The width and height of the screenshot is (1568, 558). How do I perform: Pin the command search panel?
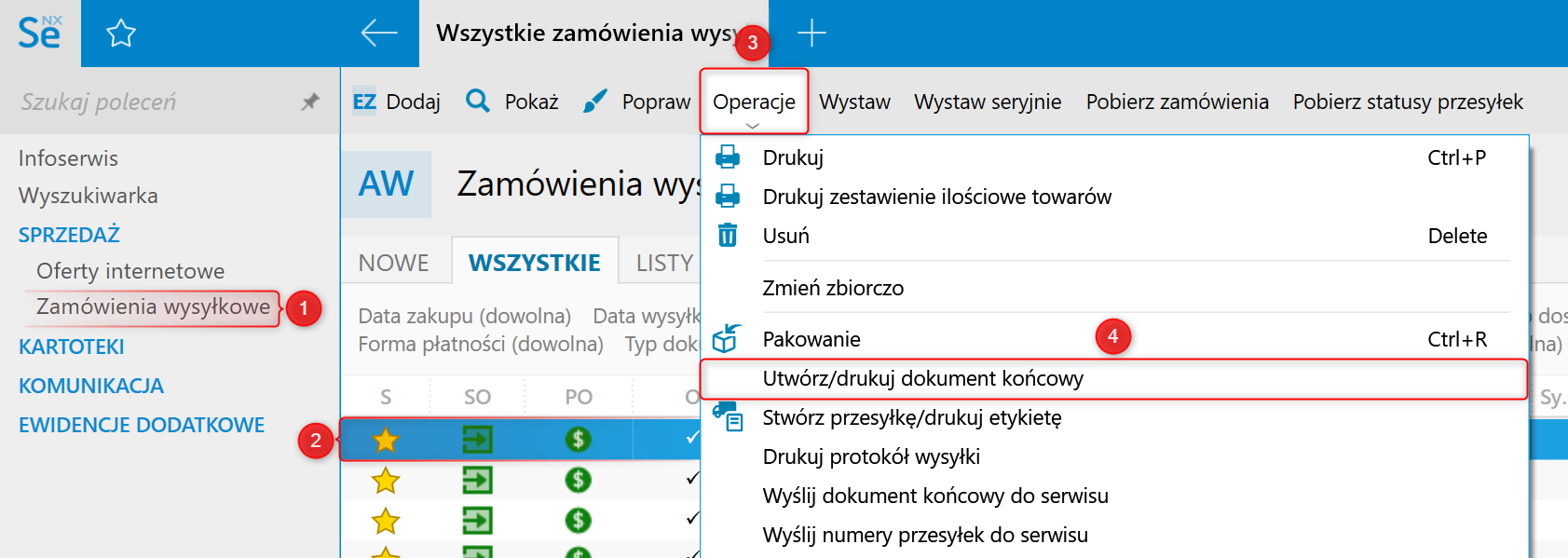(x=310, y=102)
